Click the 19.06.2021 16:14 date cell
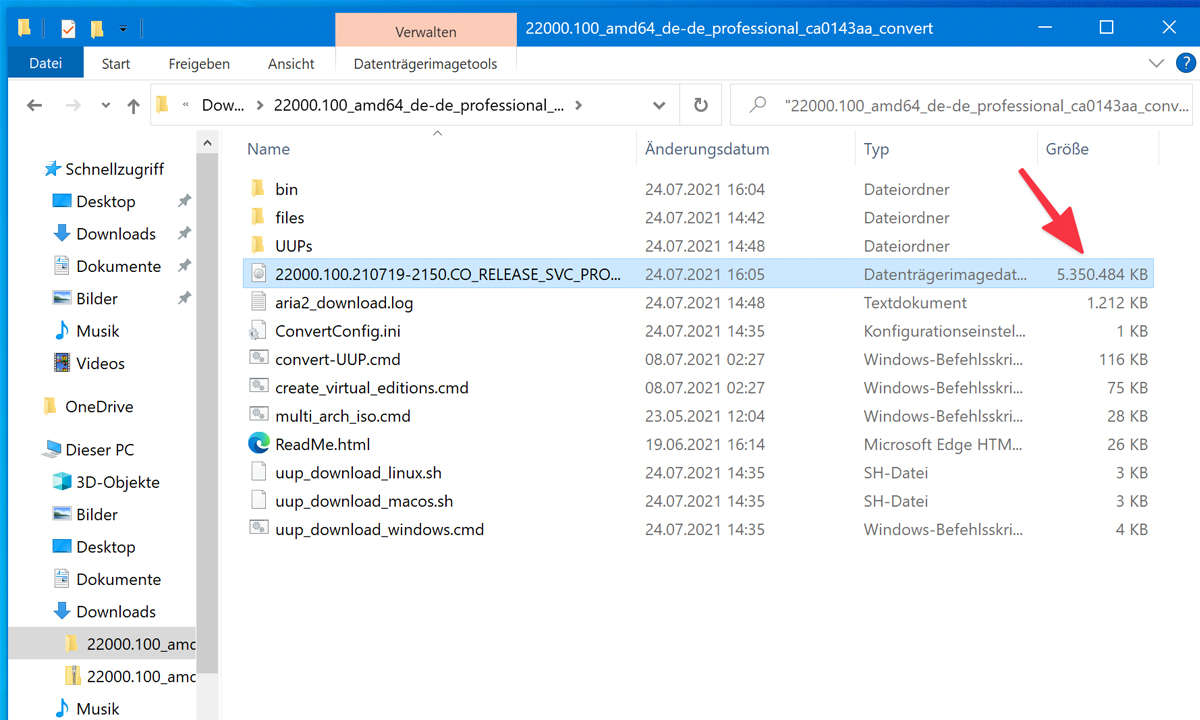 pyautogui.click(x=704, y=444)
